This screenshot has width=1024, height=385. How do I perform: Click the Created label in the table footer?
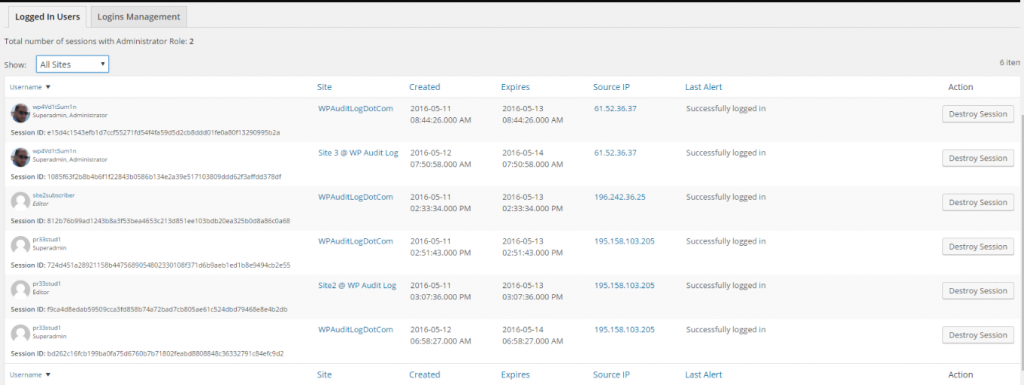point(424,375)
